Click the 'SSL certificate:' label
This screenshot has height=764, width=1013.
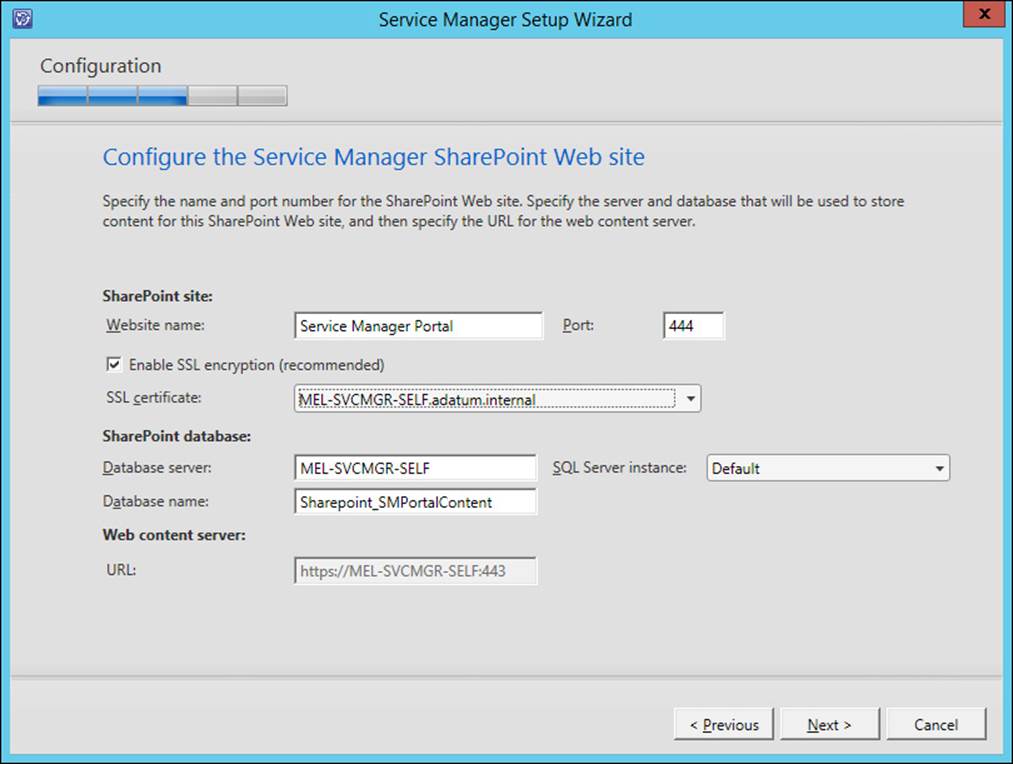[x=154, y=398]
